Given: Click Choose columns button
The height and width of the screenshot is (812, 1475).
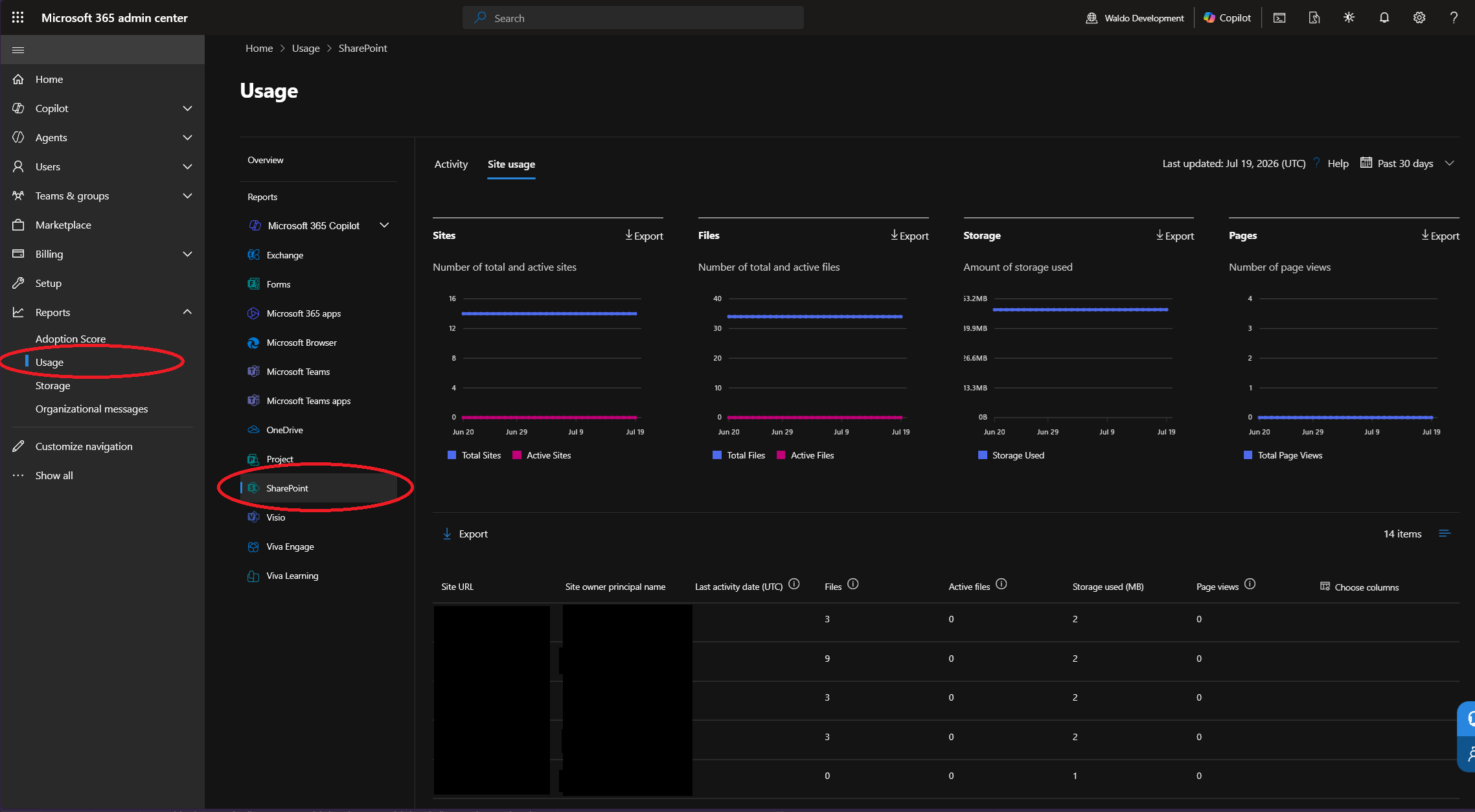Looking at the screenshot, I should pos(1359,587).
